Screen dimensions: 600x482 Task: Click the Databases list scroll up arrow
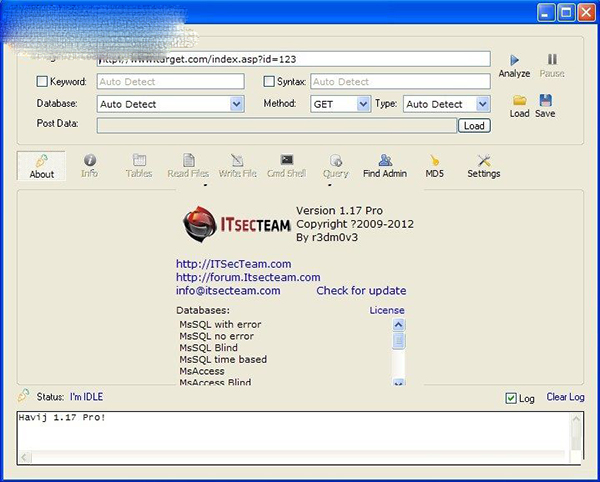[x=398, y=325]
